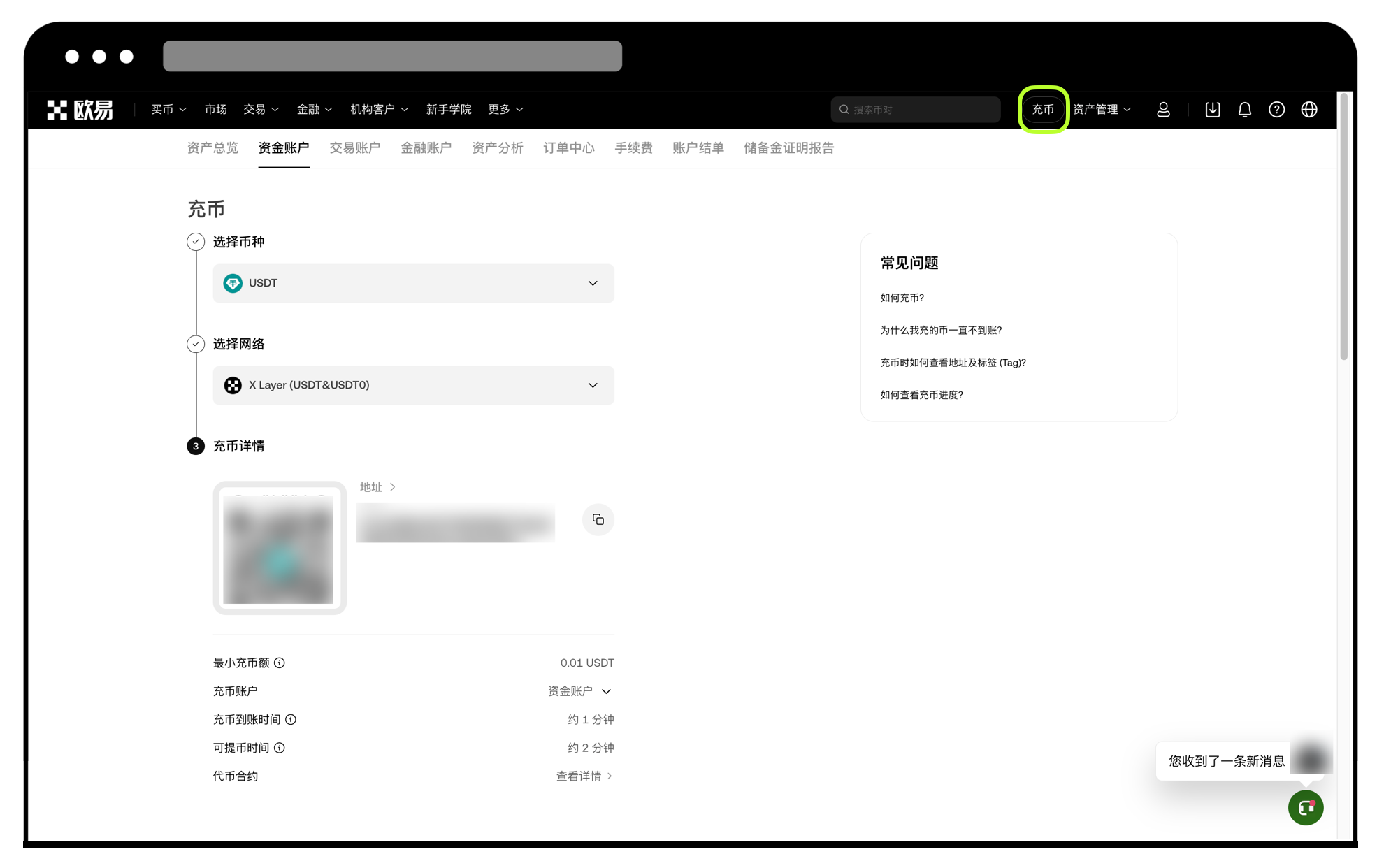Click the info icon beside 最小充币额
Viewport: 1377px width, 868px height.
point(280,663)
